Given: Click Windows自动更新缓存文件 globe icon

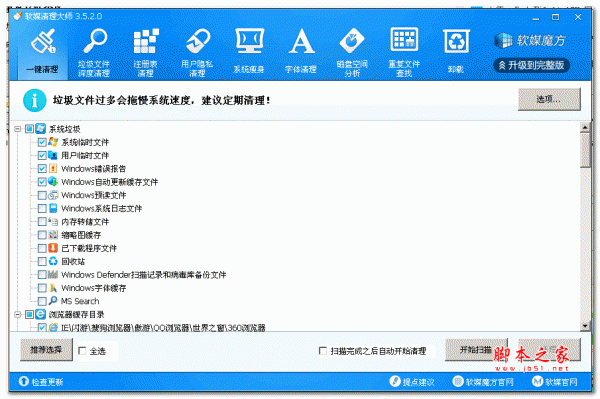Looking at the screenshot, I should [x=53, y=181].
